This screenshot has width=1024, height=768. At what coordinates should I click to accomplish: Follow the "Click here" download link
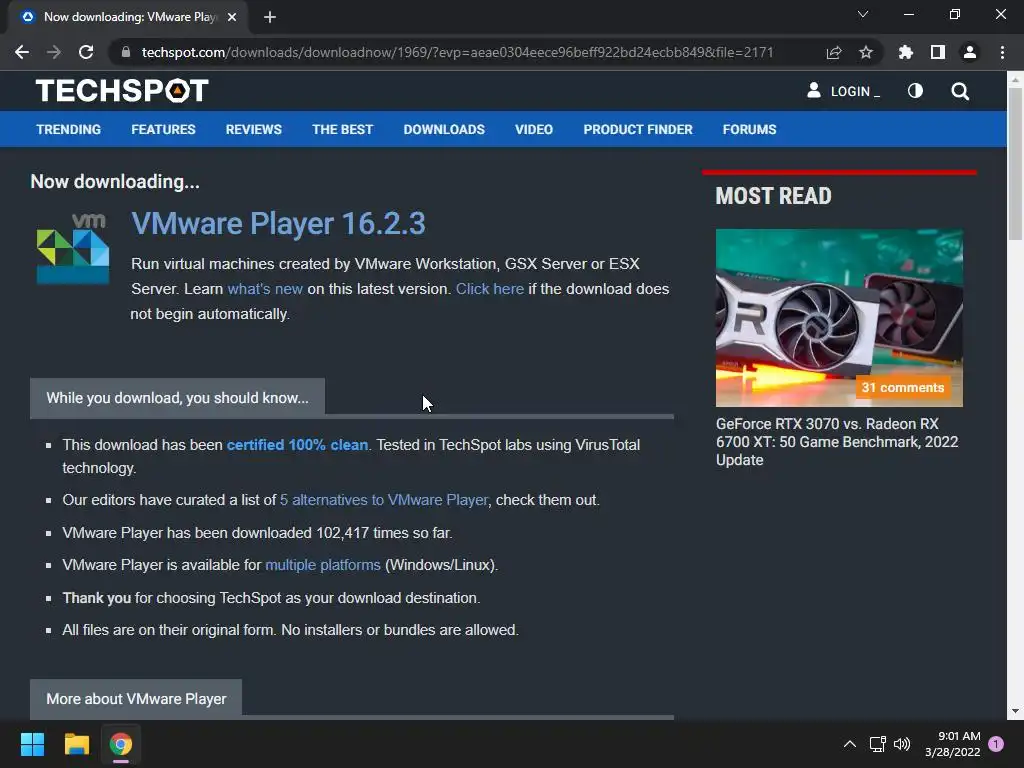(490, 289)
